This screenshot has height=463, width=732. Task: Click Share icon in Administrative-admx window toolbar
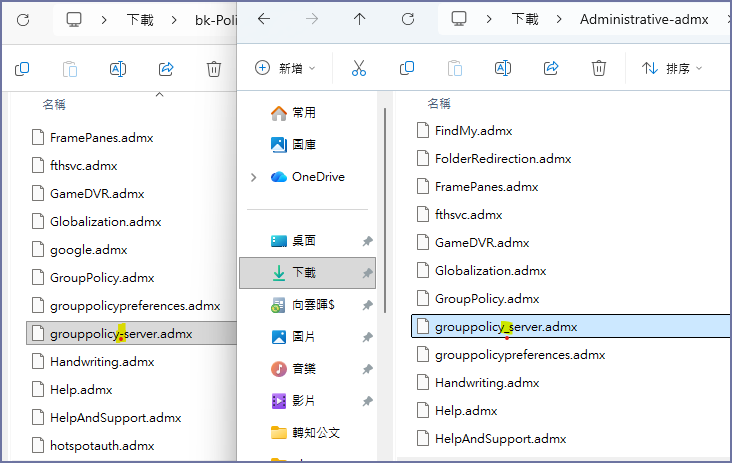(550, 68)
